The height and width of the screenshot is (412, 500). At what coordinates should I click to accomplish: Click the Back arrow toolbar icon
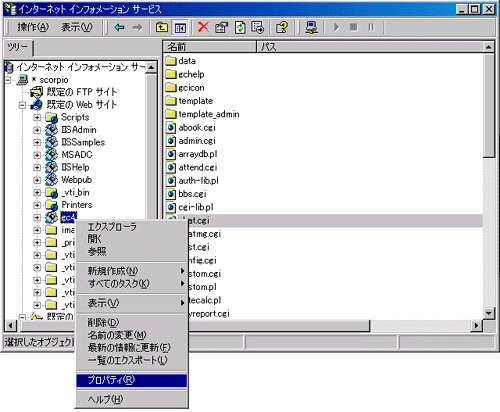click(119, 27)
